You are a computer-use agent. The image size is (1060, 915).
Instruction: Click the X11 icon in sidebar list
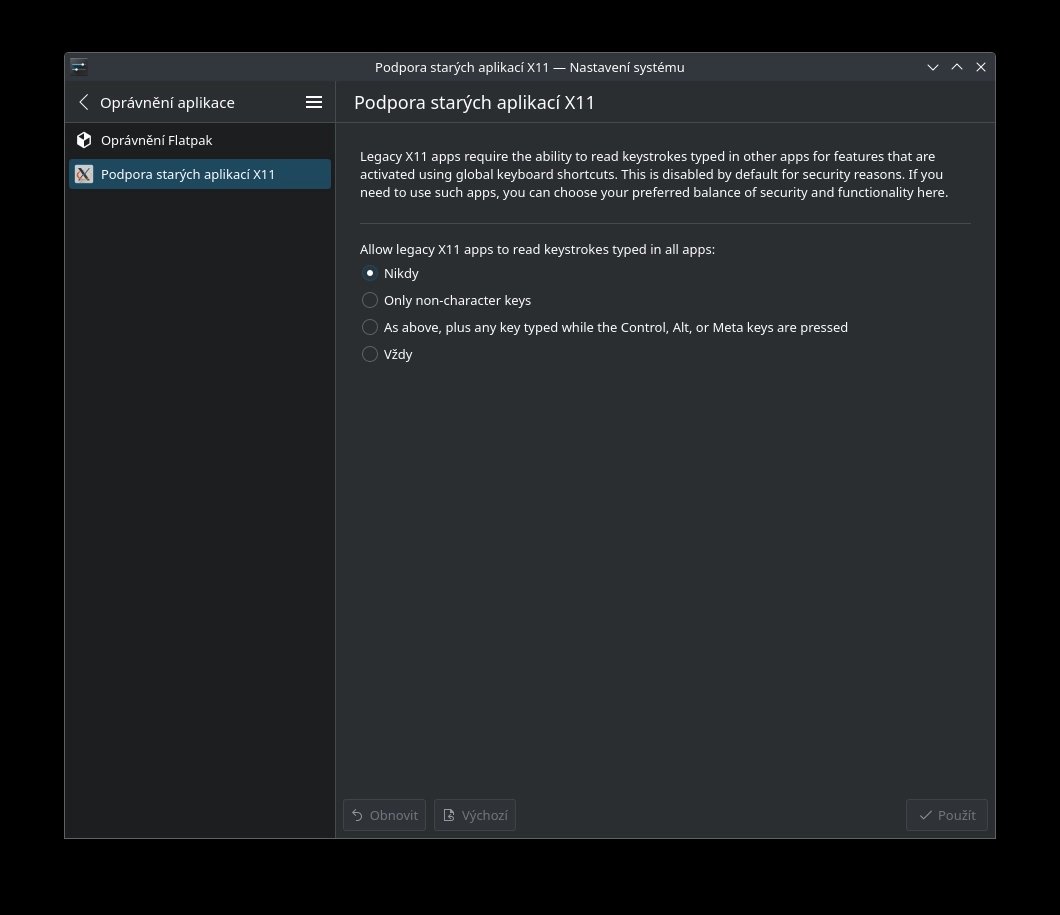tap(84, 174)
